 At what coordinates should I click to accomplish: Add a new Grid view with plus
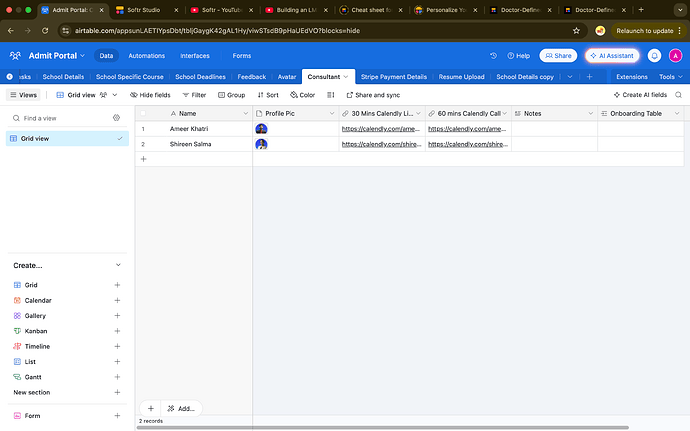(x=117, y=285)
